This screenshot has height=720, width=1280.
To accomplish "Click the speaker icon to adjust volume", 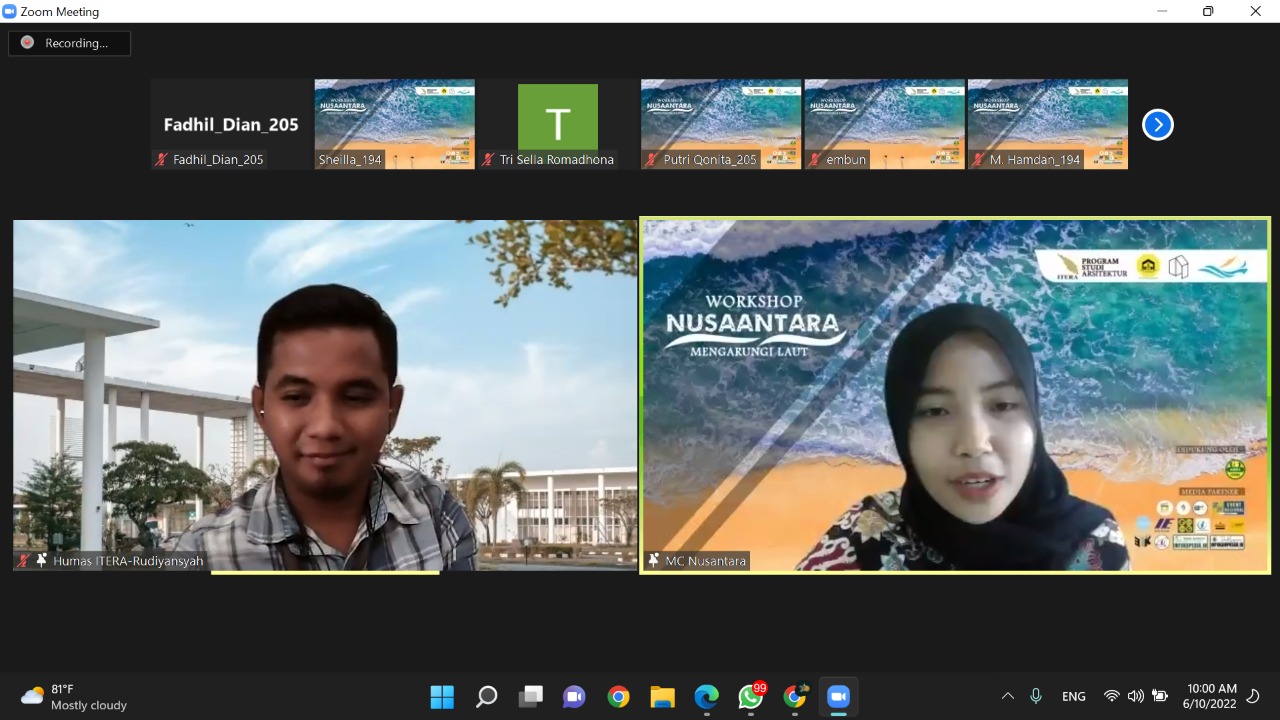I will pyautogui.click(x=1136, y=696).
